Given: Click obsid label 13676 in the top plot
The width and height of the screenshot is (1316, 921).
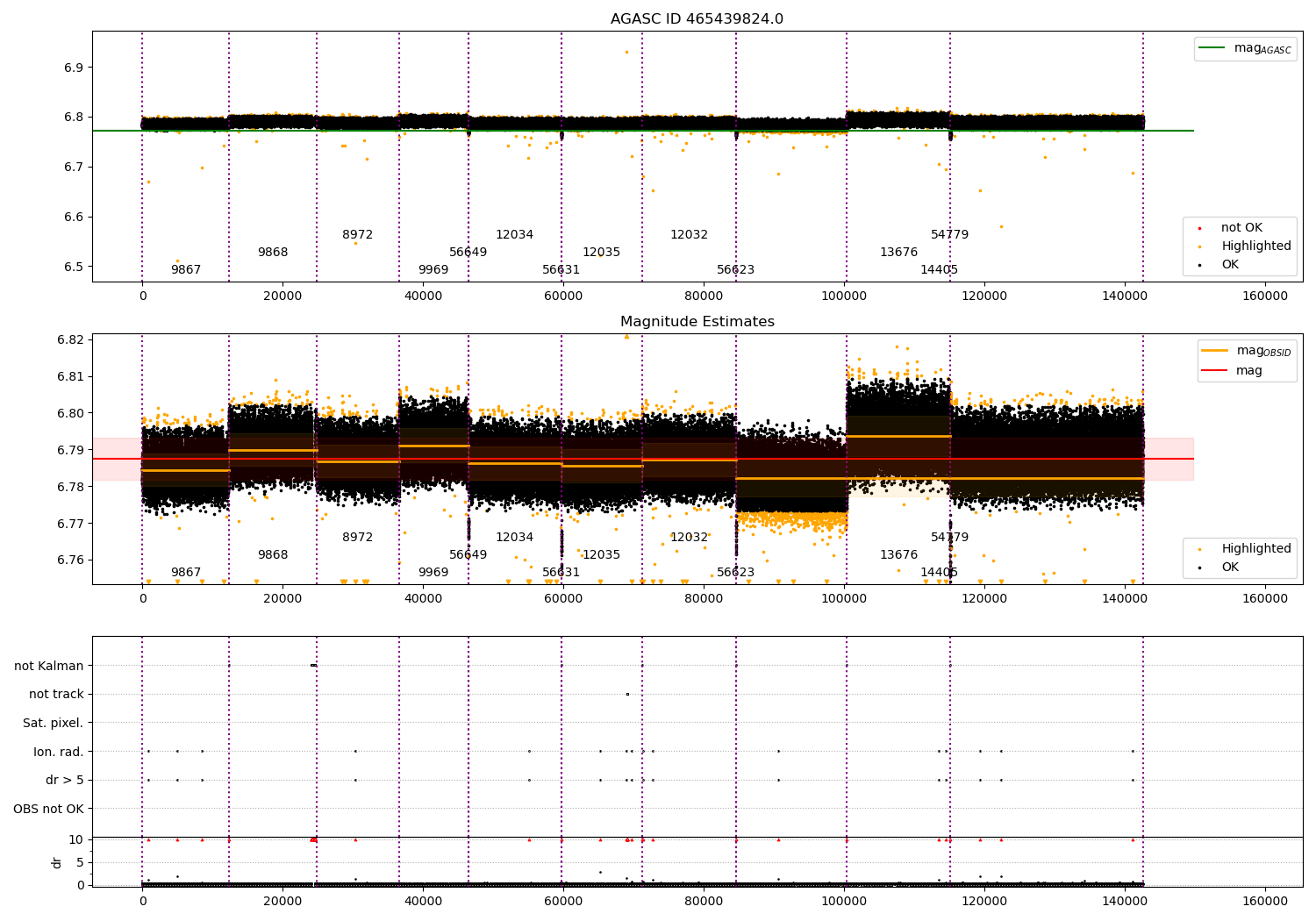Looking at the screenshot, I should coord(899,253).
